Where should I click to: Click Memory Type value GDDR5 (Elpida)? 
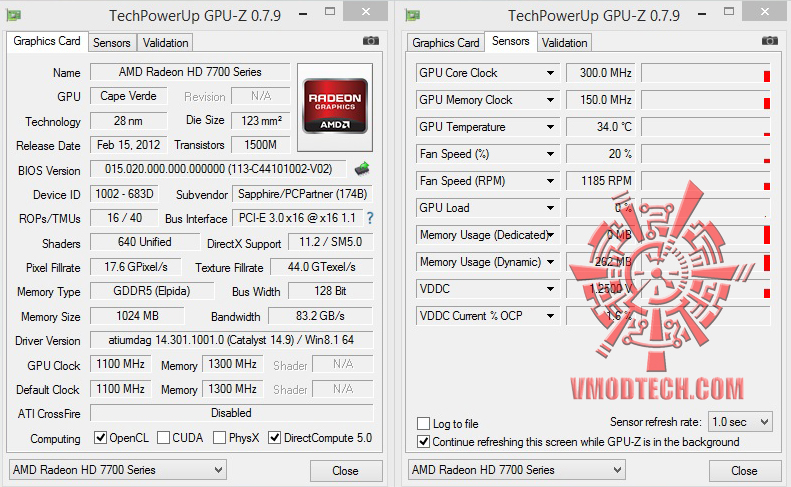(152, 291)
